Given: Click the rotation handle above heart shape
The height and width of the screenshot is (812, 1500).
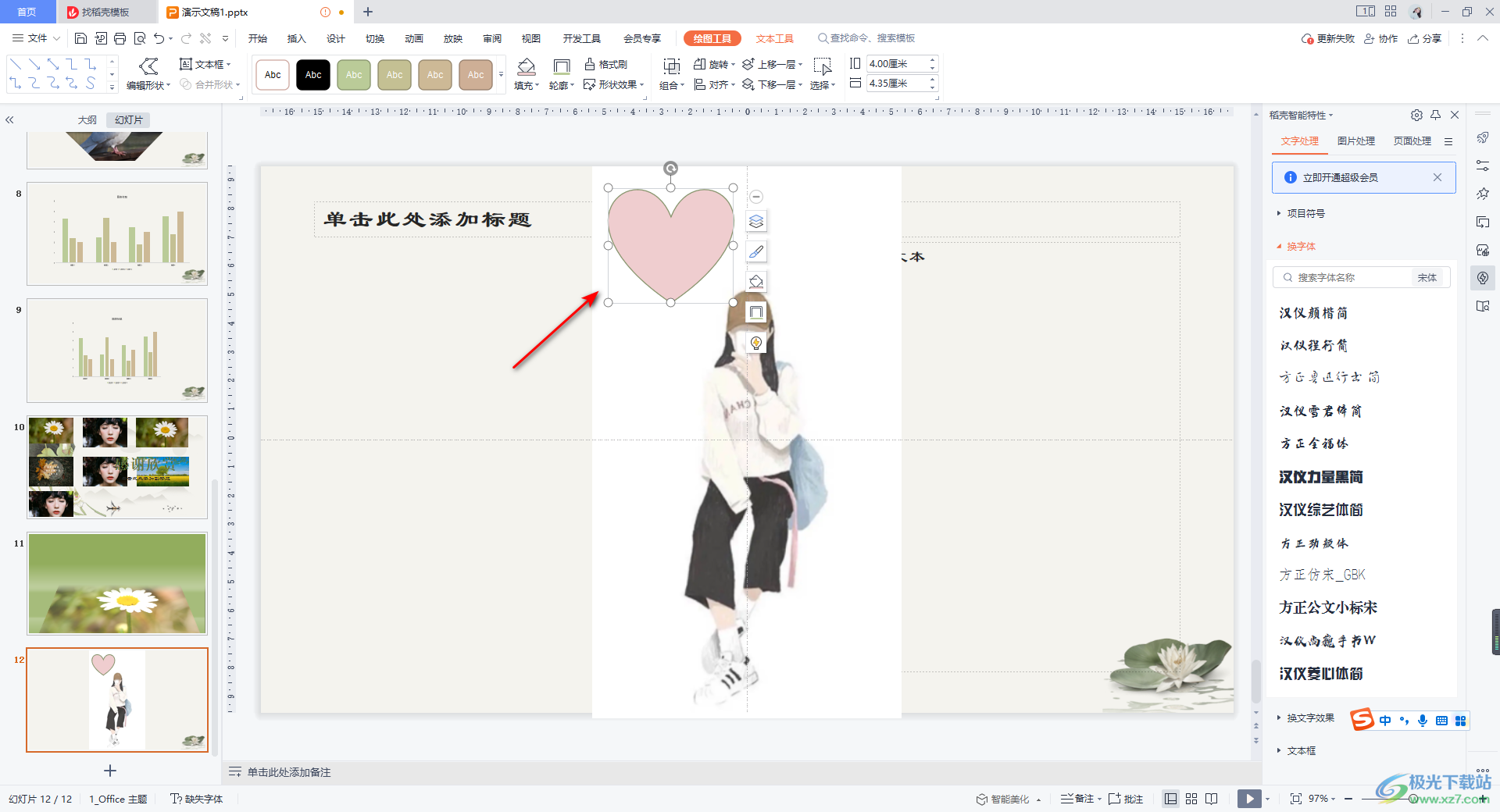Looking at the screenshot, I should [x=670, y=168].
